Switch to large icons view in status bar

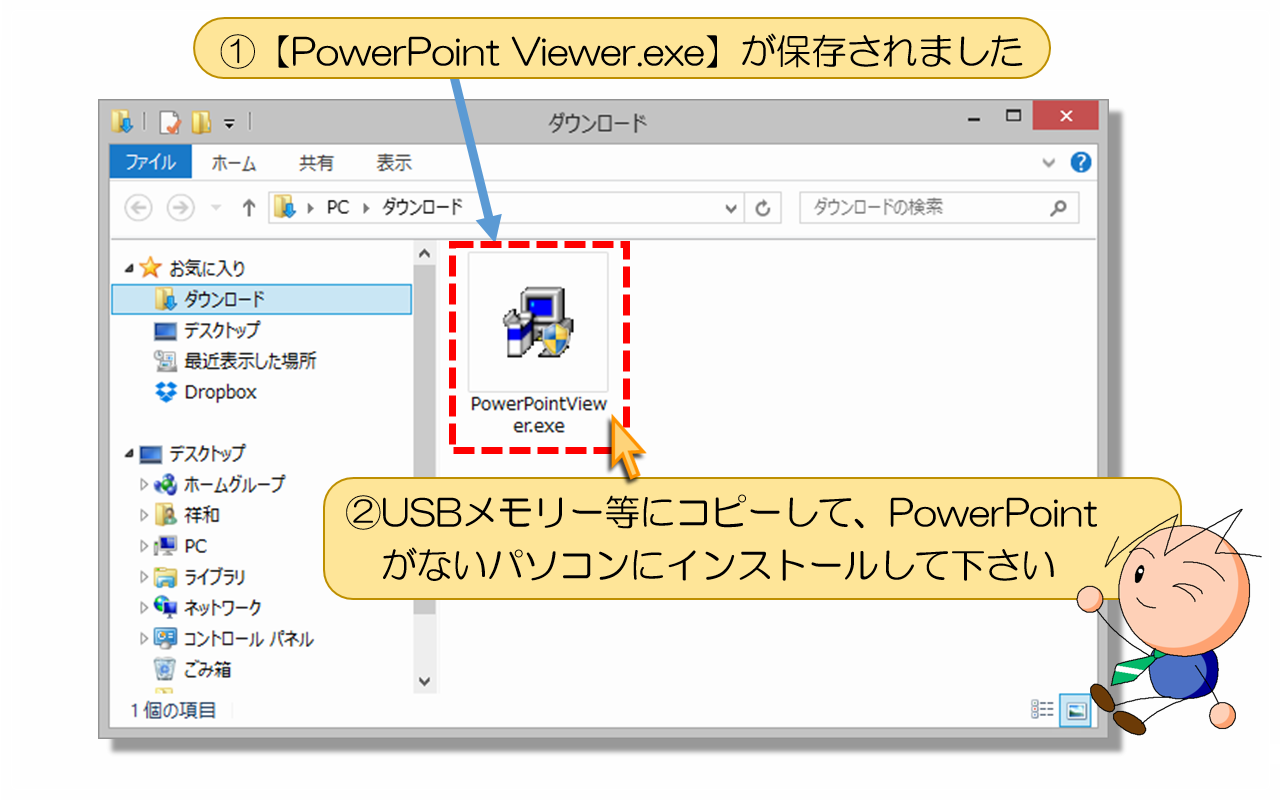(x=1075, y=710)
